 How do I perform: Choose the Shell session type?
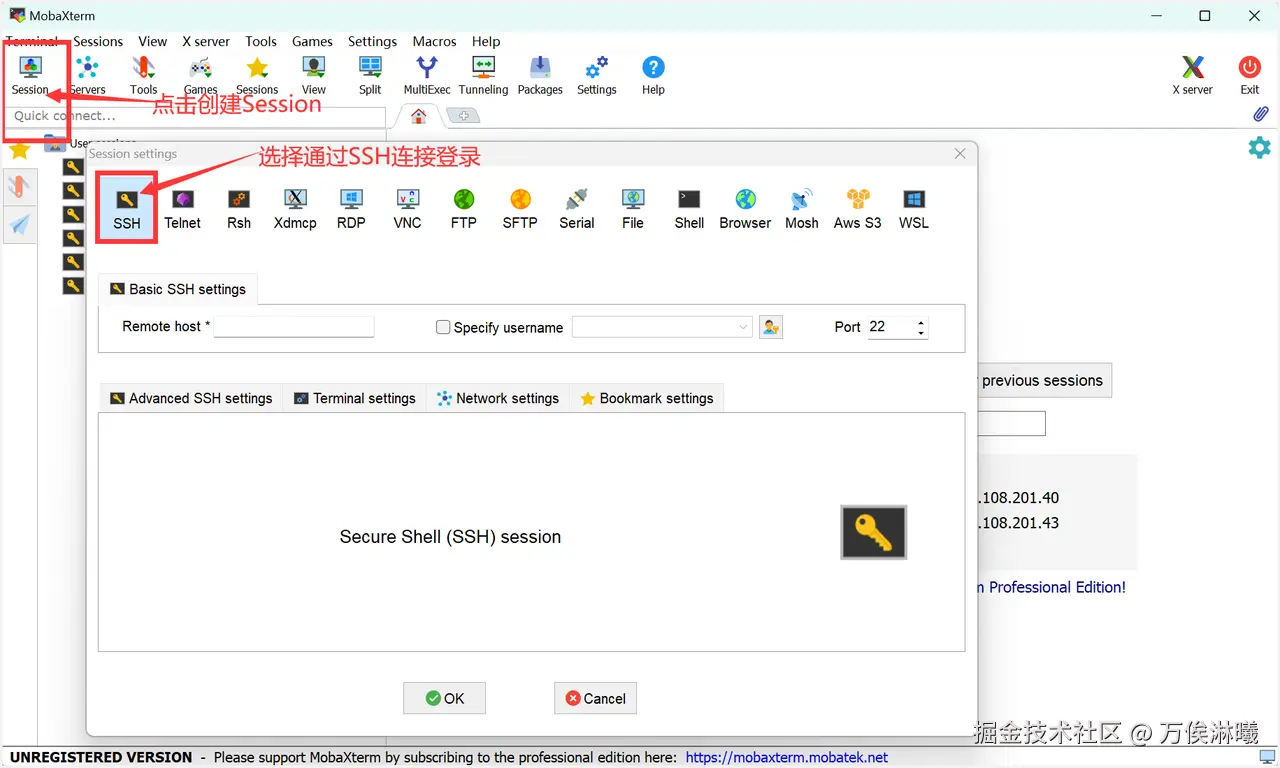click(689, 208)
